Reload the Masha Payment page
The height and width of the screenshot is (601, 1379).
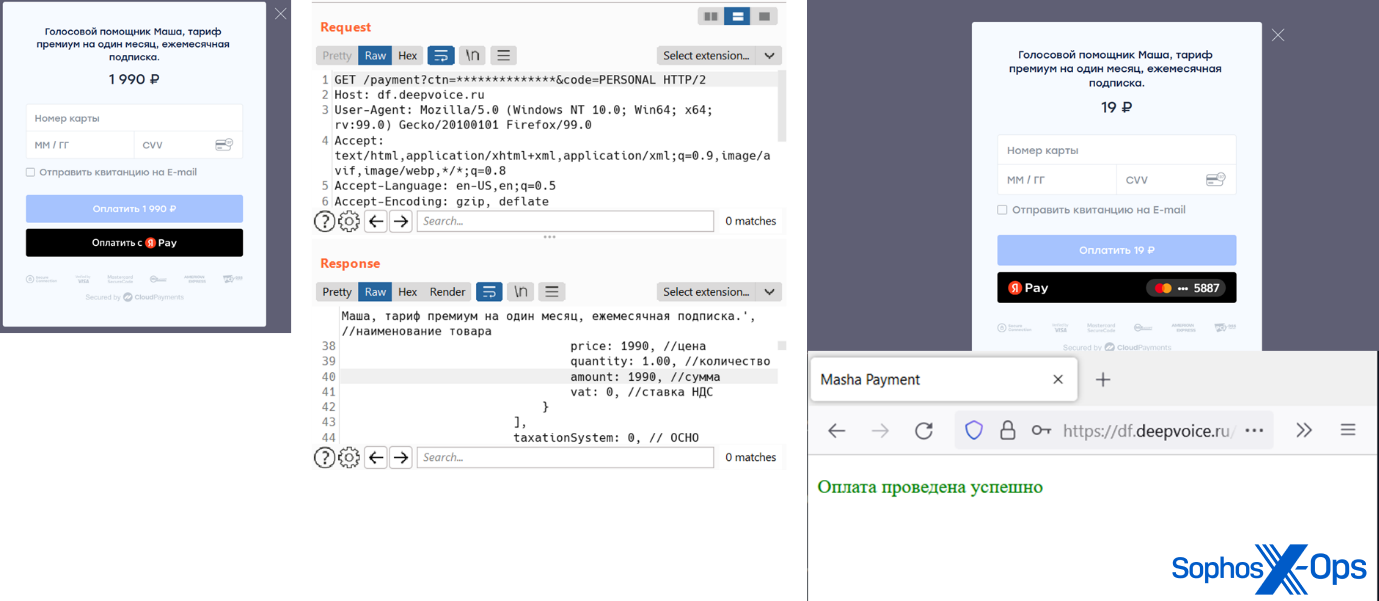point(924,431)
